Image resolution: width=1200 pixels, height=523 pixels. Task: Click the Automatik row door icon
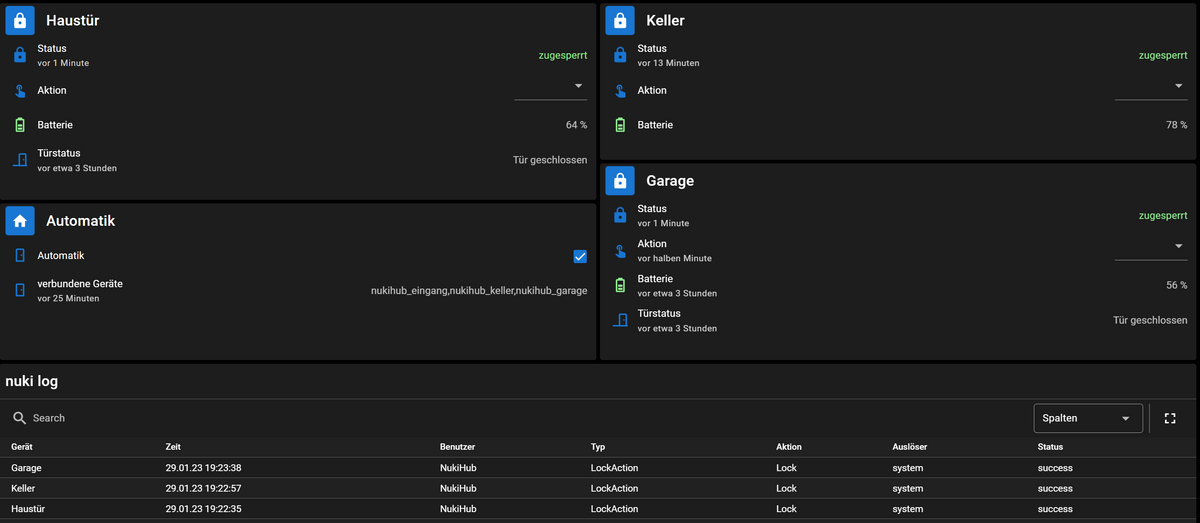pyautogui.click(x=20, y=256)
